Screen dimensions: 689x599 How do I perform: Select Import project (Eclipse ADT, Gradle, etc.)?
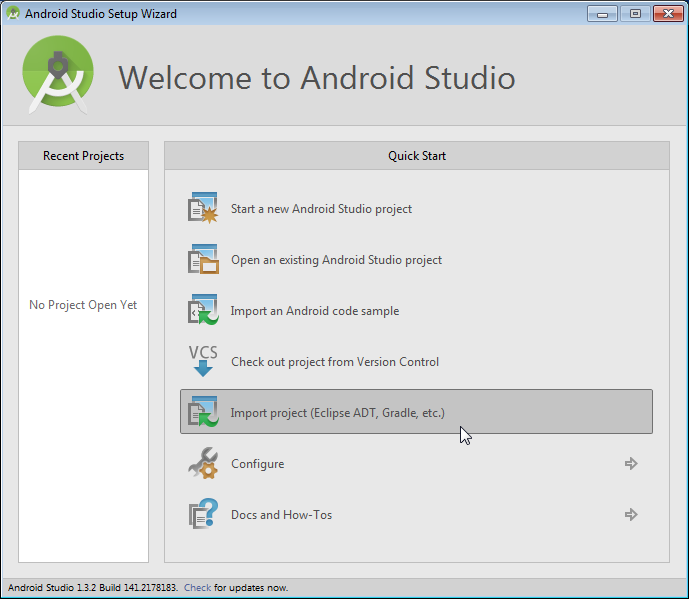pyautogui.click(x=416, y=412)
